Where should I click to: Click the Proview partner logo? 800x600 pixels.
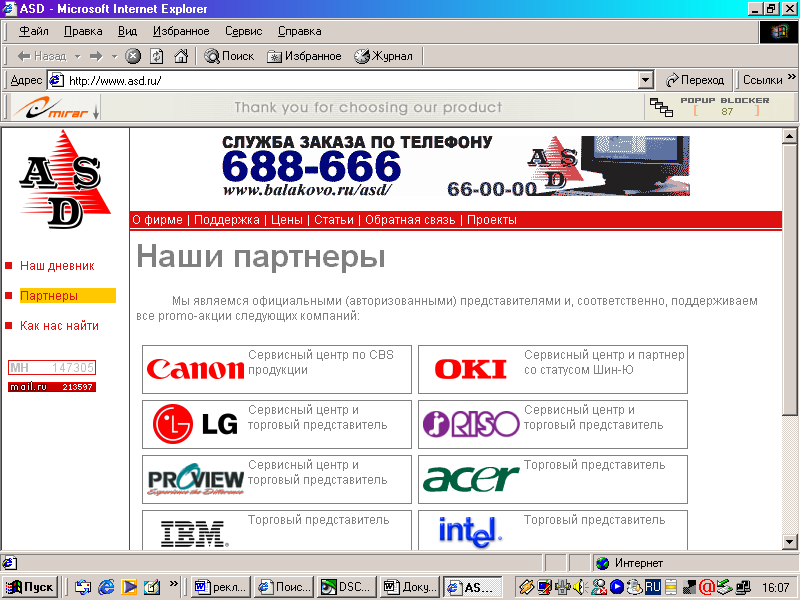(195, 479)
